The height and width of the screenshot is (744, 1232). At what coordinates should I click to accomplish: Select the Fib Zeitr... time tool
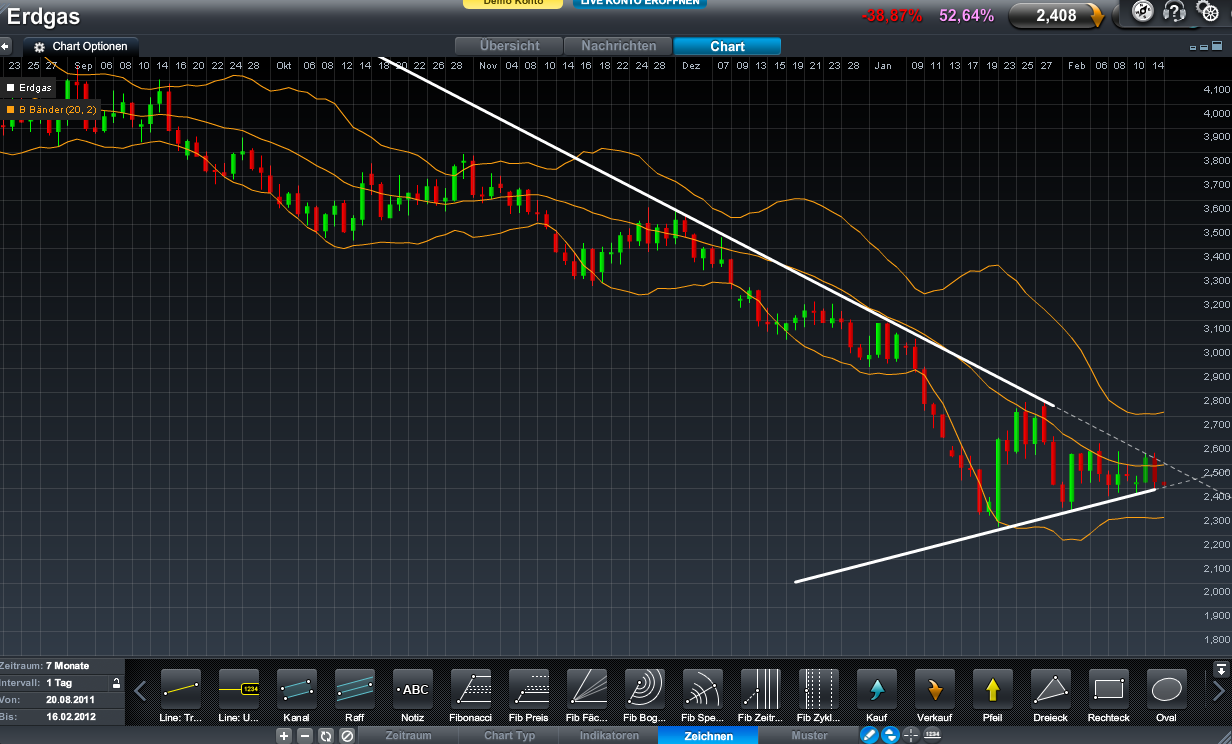pos(761,696)
